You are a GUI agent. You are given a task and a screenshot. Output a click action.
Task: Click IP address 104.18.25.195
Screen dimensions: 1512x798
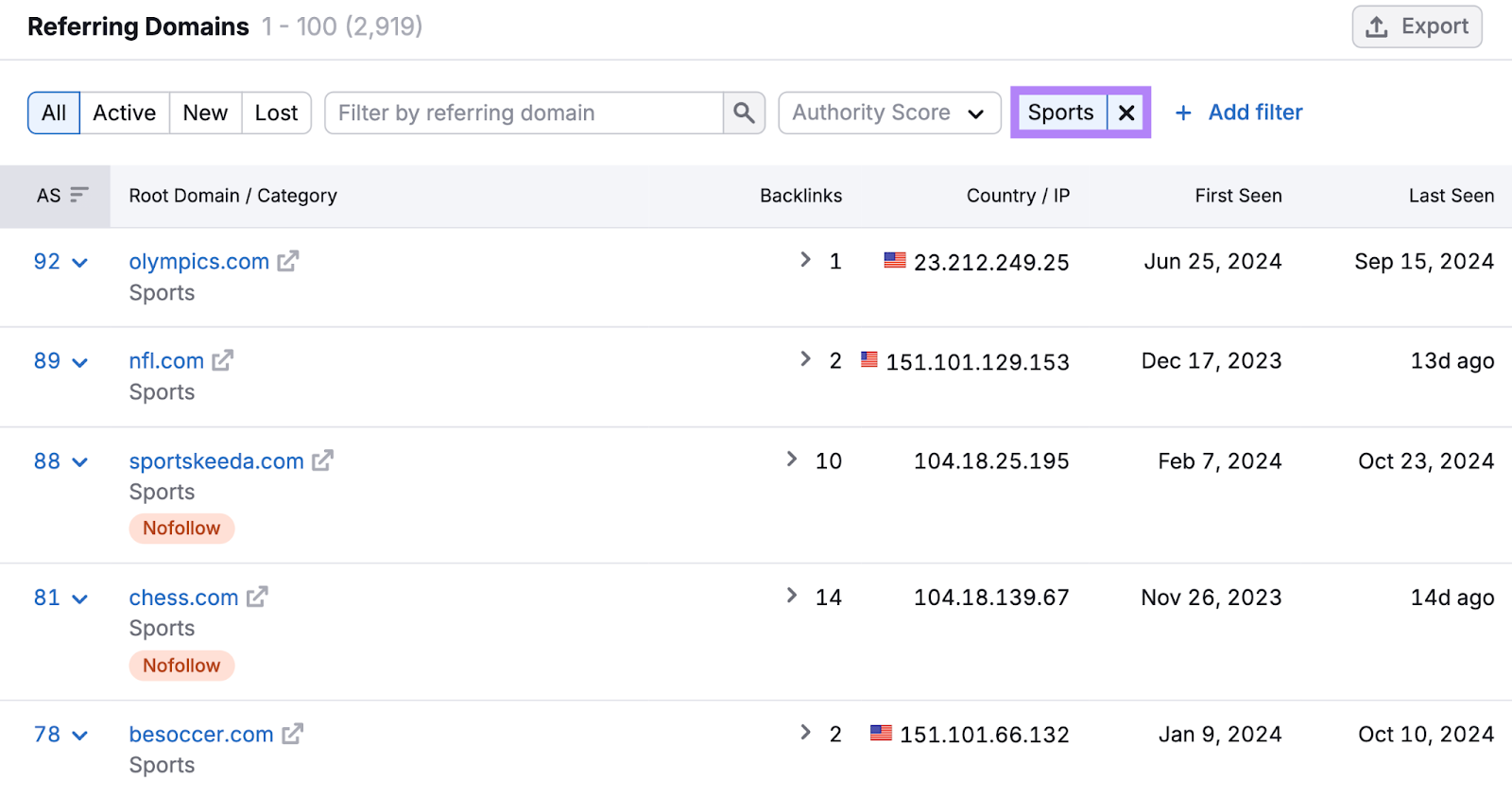coord(991,461)
